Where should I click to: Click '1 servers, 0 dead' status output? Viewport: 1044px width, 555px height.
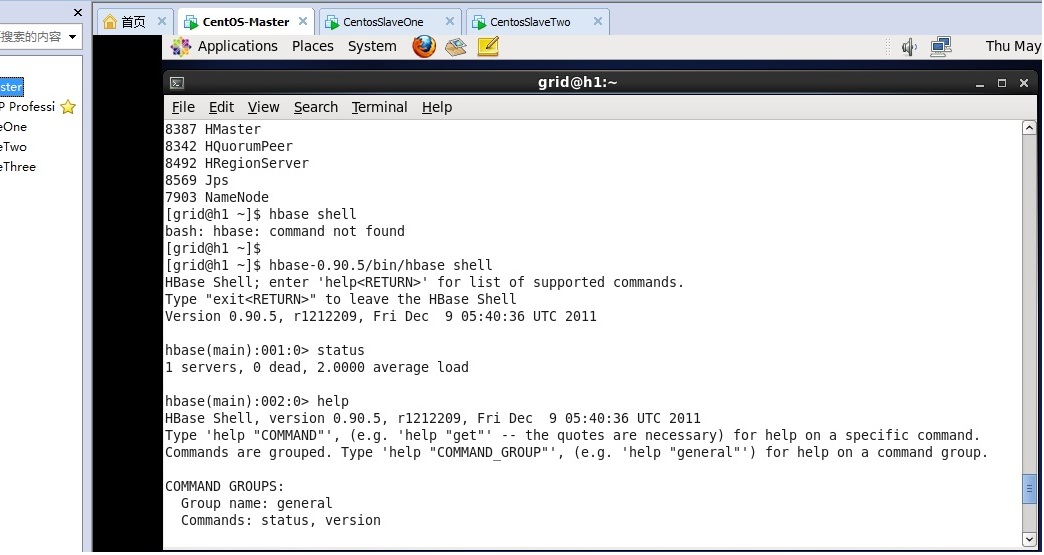[317, 367]
